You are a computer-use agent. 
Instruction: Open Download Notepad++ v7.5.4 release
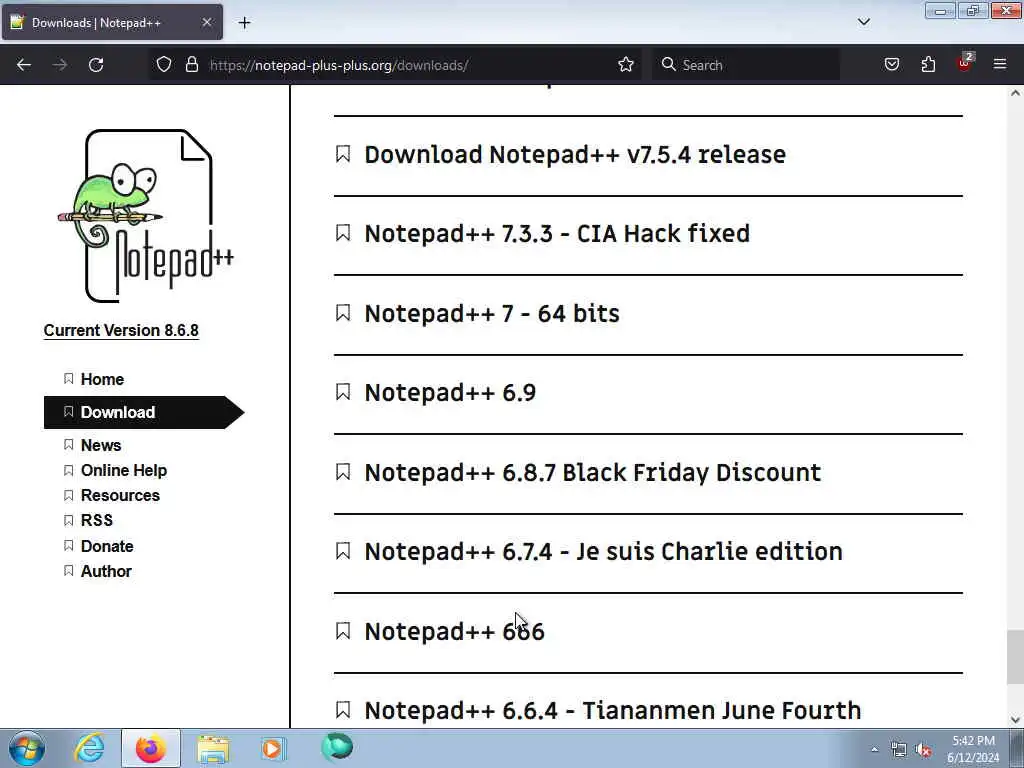[575, 155]
